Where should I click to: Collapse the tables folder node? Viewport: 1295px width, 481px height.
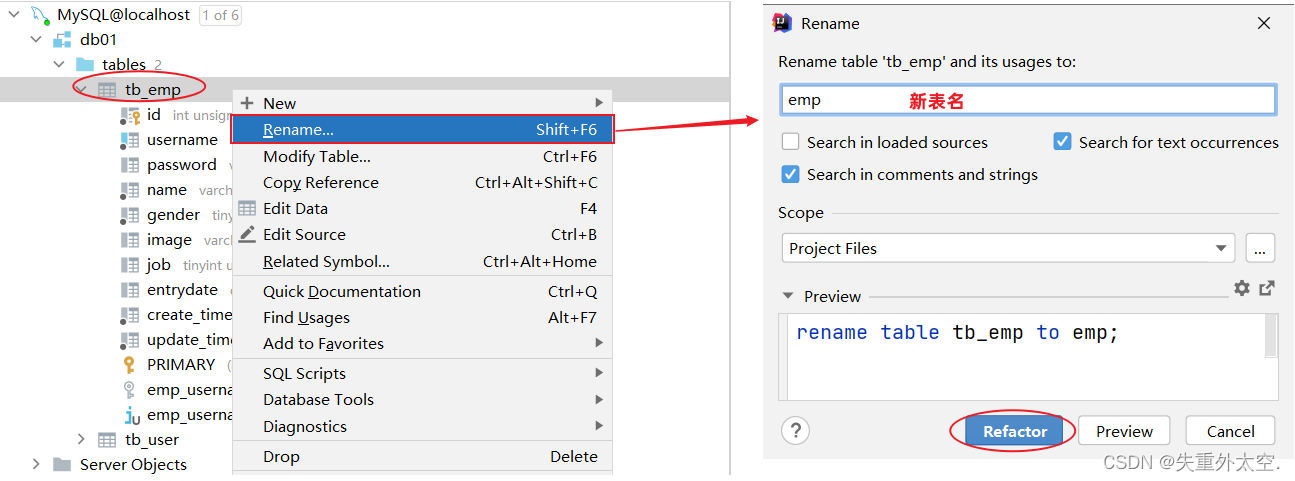tap(60, 65)
